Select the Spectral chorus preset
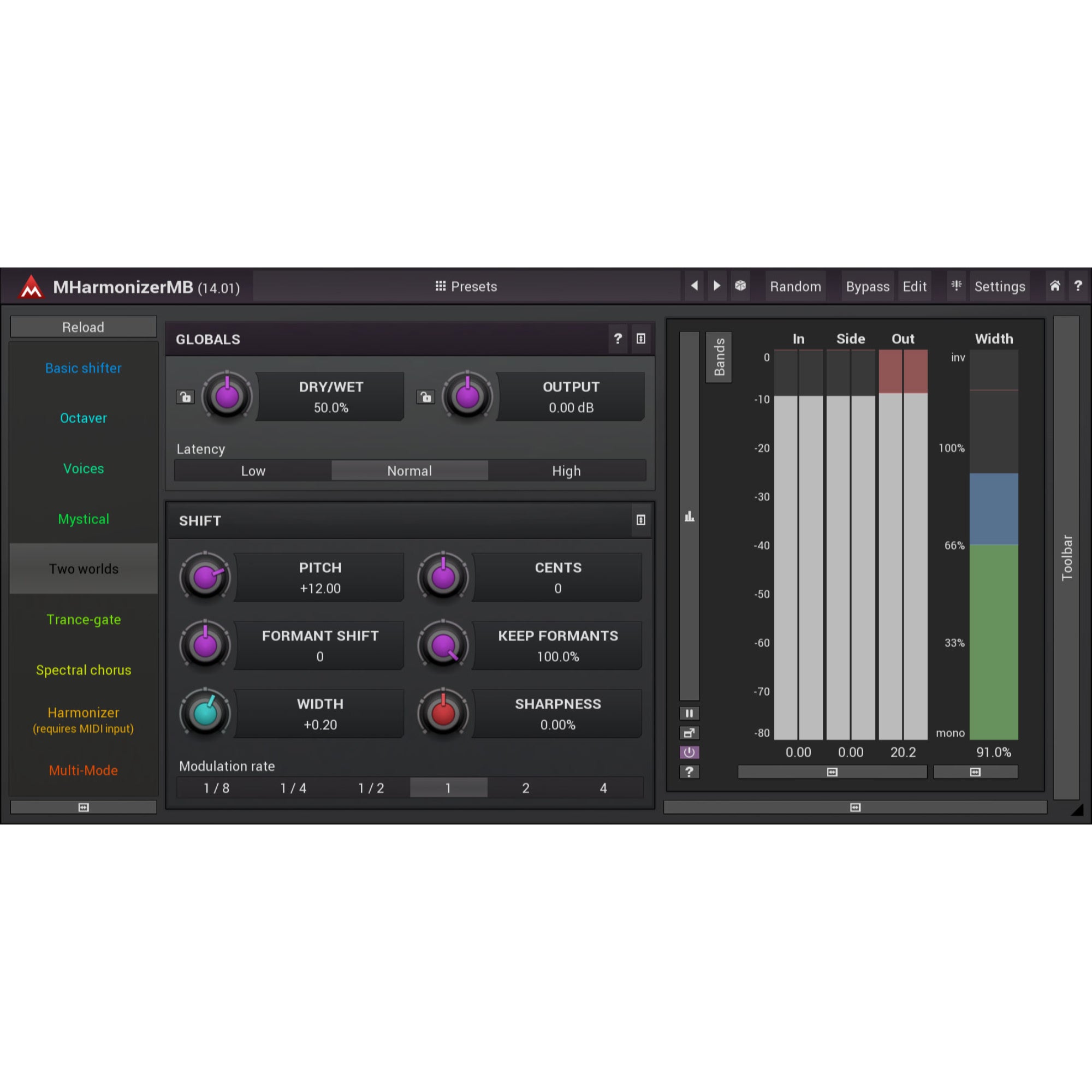The height and width of the screenshot is (1092, 1092). pyautogui.click(x=84, y=670)
